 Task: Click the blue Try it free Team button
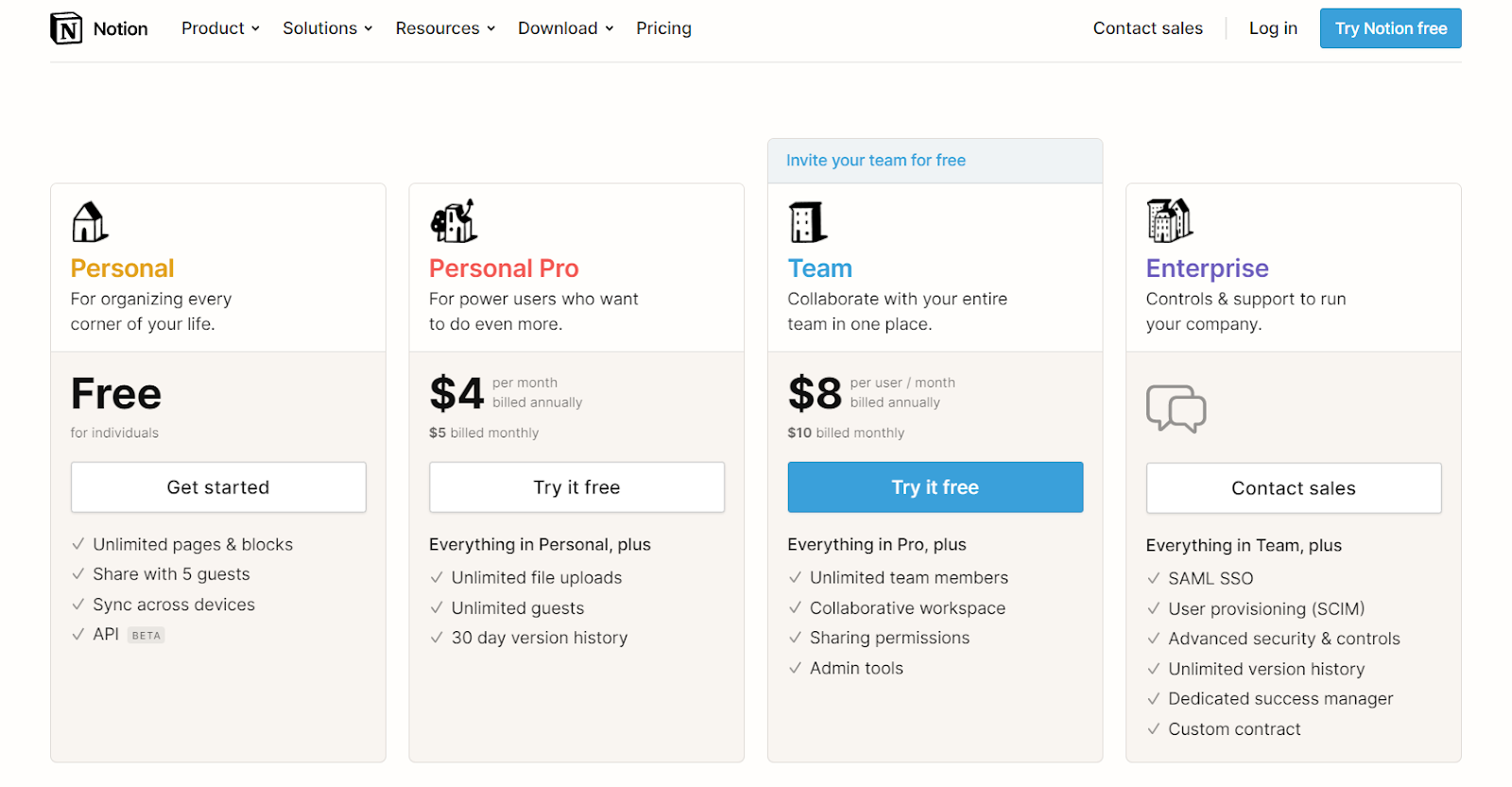coord(935,488)
